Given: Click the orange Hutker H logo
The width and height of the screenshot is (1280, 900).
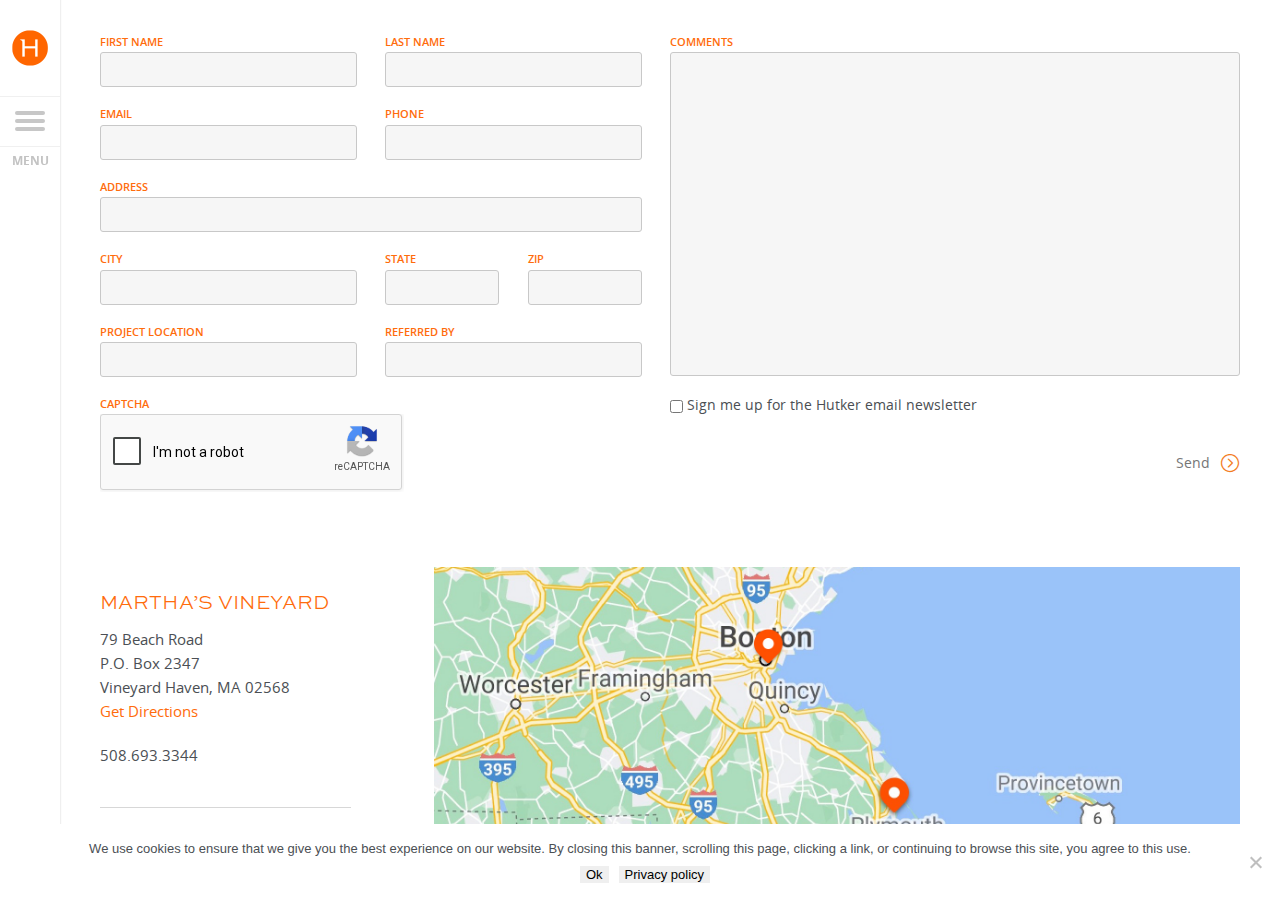Looking at the screenshot, I should click(x=30, y=48).
